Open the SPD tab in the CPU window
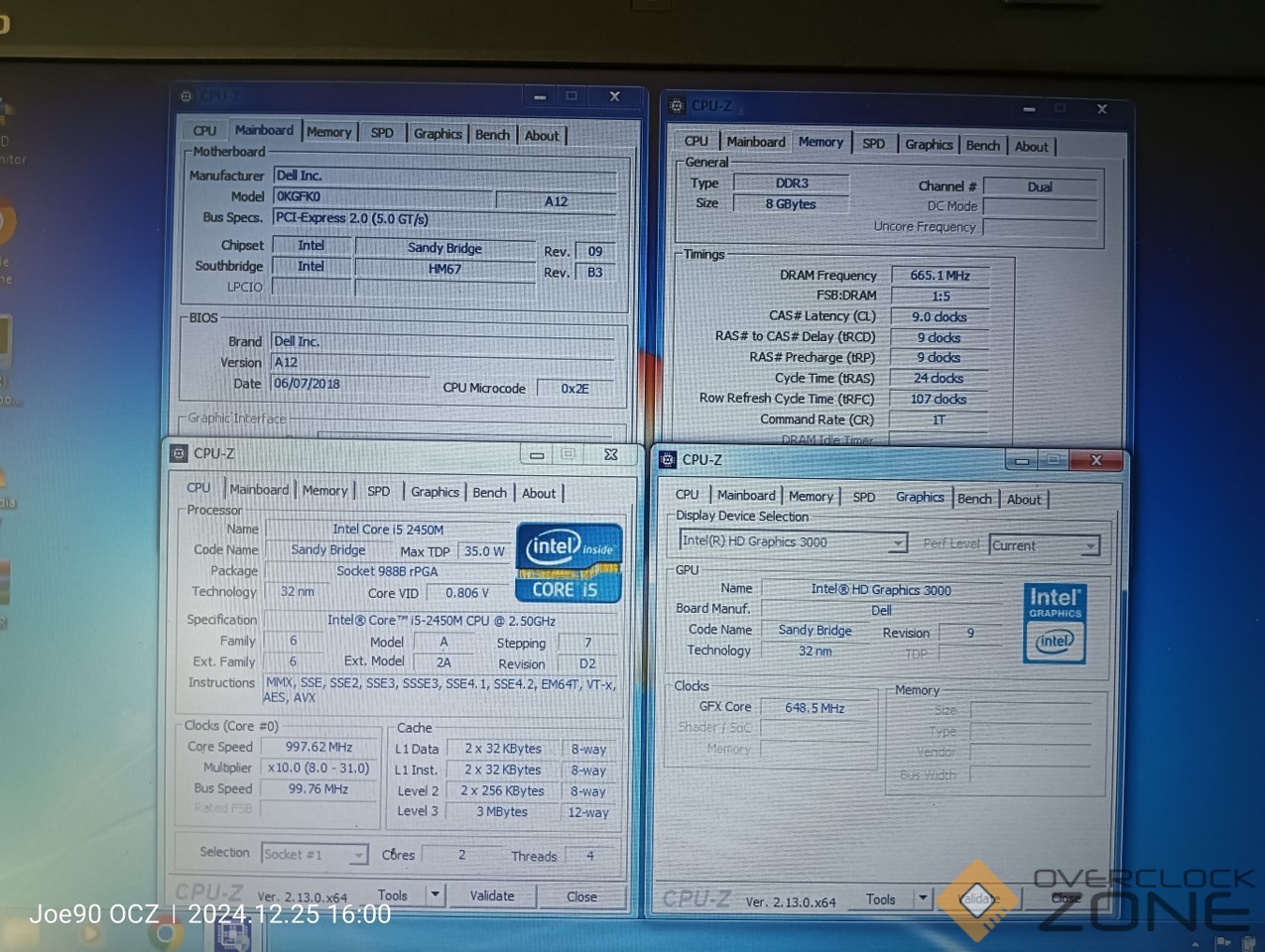Screen dimensions: 1265x952 click(x=379, y=491)
